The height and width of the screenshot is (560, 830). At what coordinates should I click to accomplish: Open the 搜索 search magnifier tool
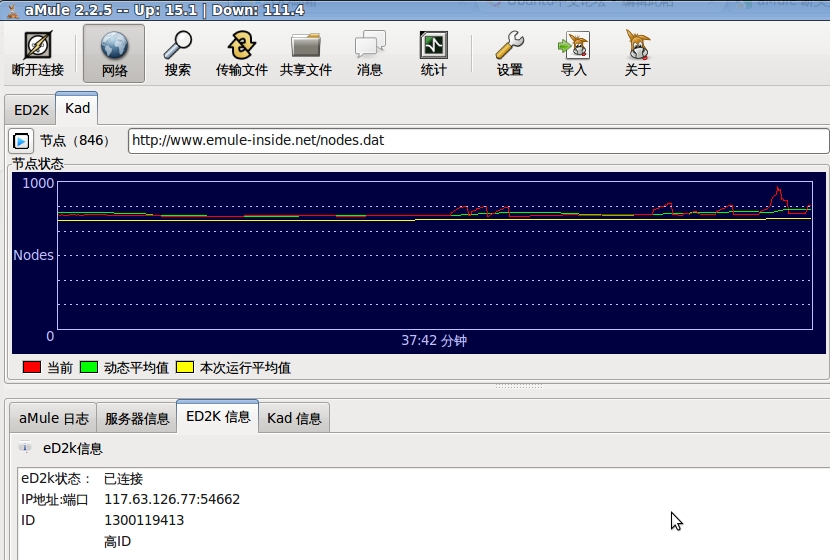(177, 53)
